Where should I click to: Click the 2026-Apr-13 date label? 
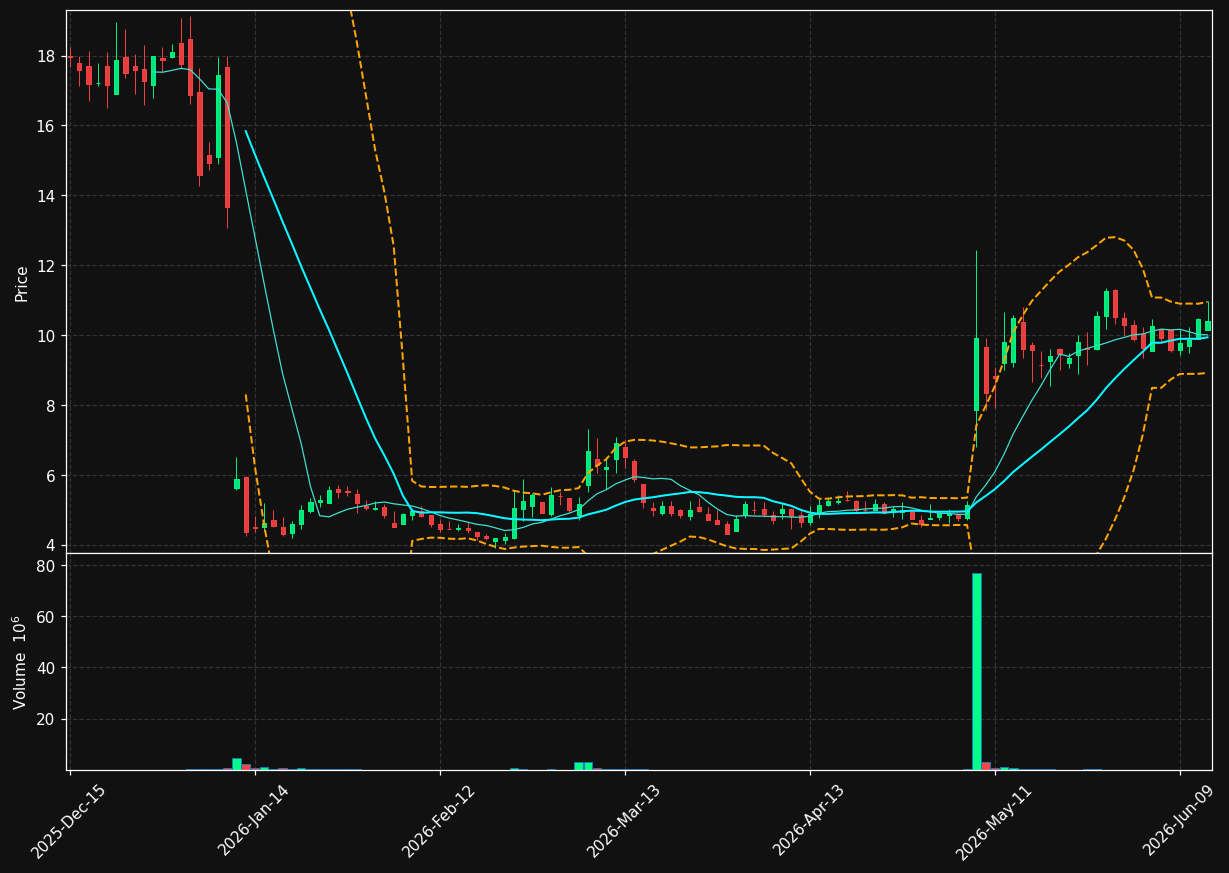pos(809,822)
